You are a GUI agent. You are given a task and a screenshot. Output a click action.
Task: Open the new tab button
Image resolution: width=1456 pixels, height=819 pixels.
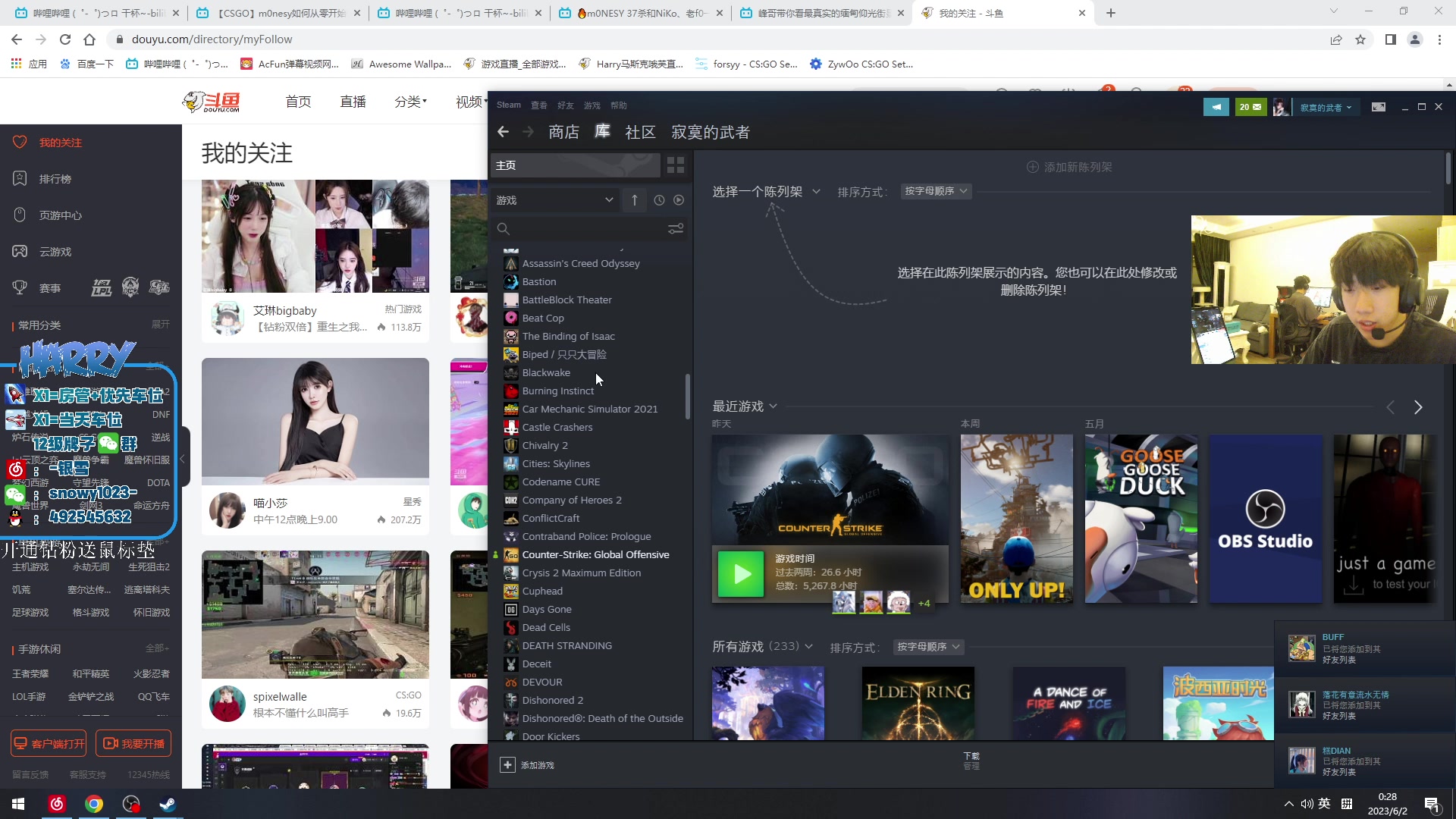[x=1111, y=13]
